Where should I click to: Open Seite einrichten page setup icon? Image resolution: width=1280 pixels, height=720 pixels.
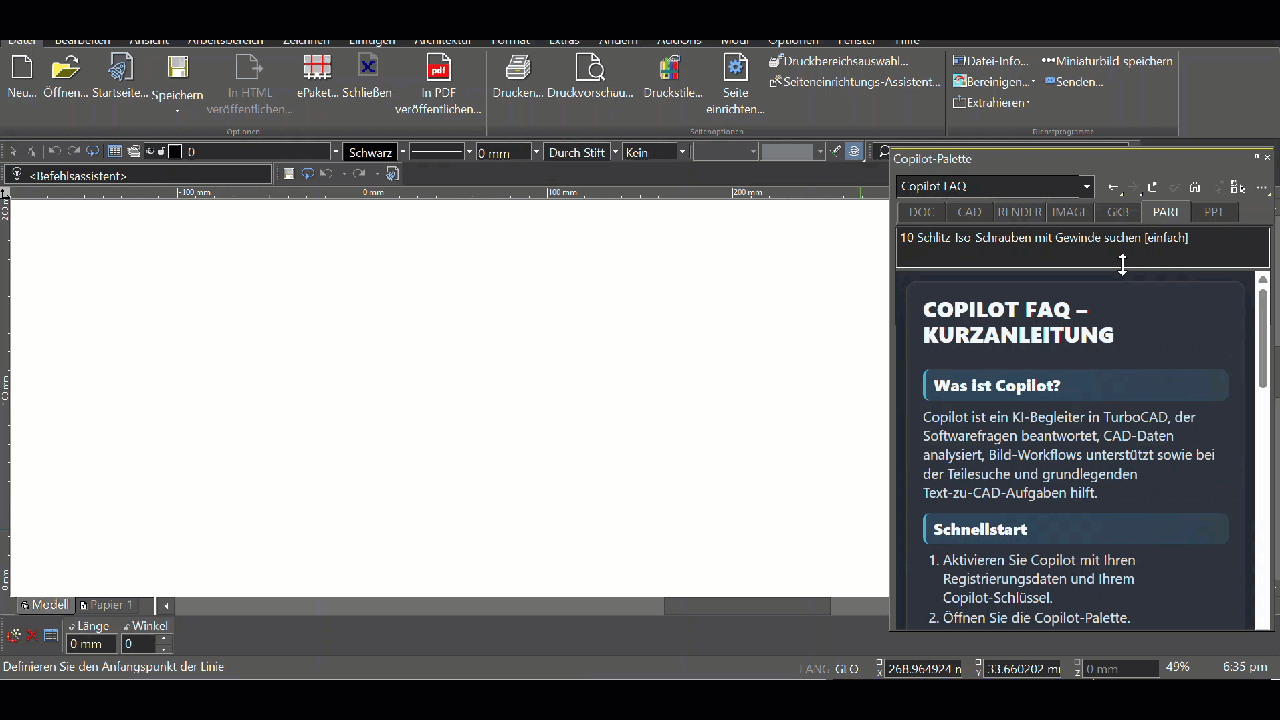click(735, 68)
